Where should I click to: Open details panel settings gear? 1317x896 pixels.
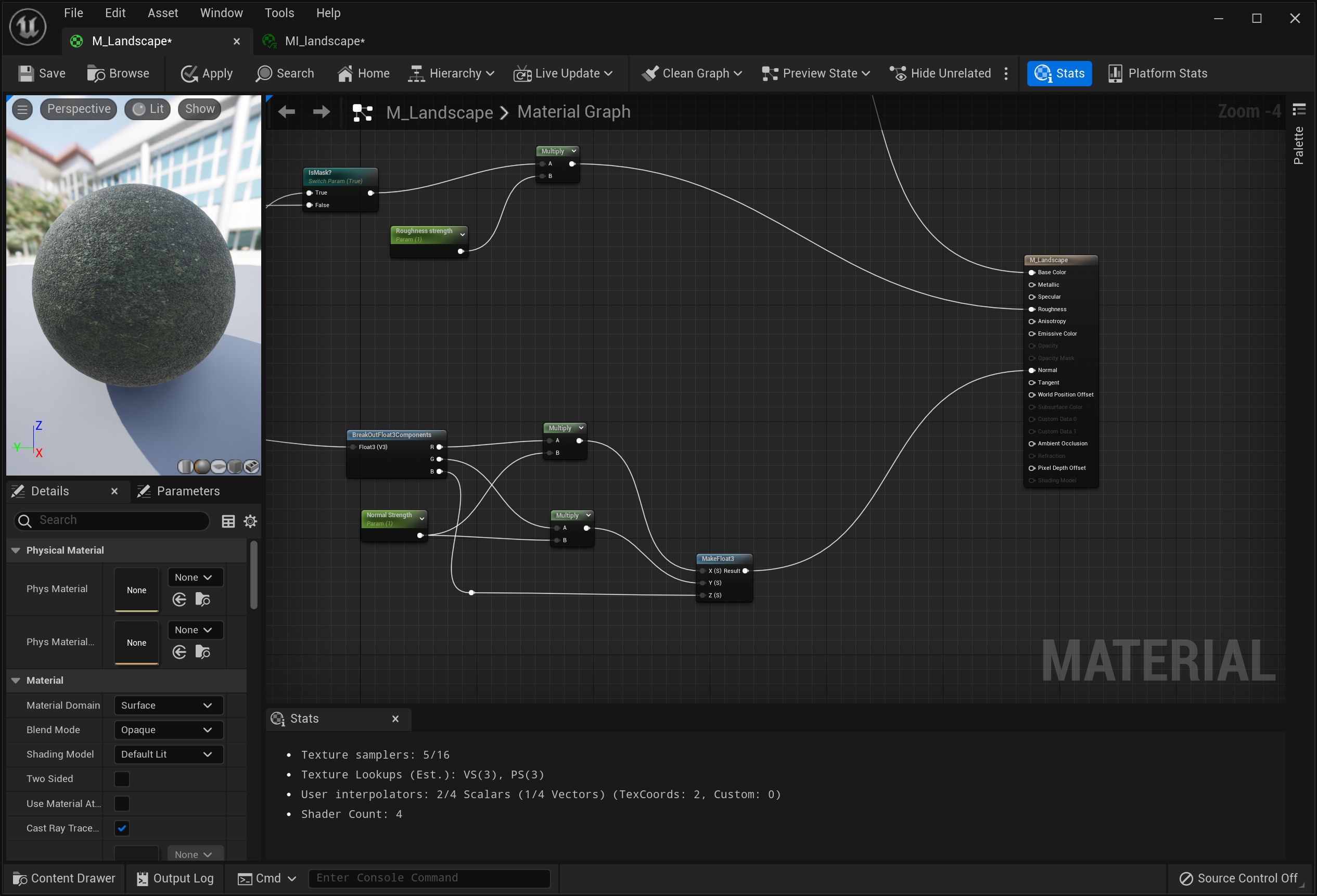pyautogui.click(x=250, y=521)
